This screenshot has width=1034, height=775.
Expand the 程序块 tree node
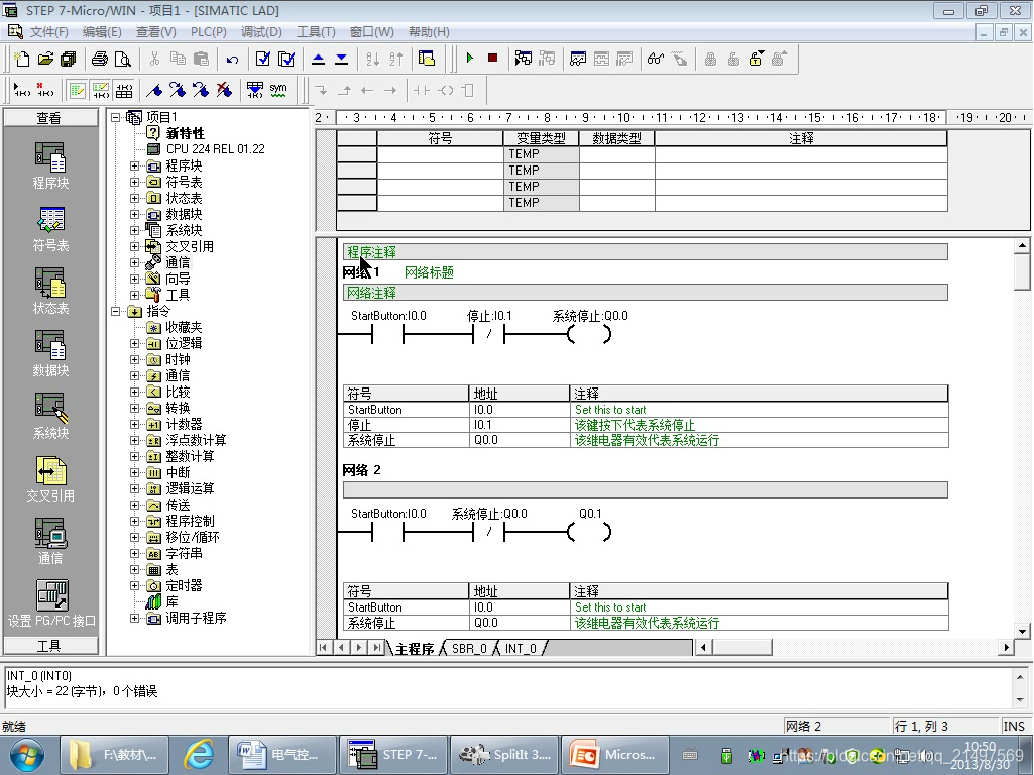[x=135, y=166]
